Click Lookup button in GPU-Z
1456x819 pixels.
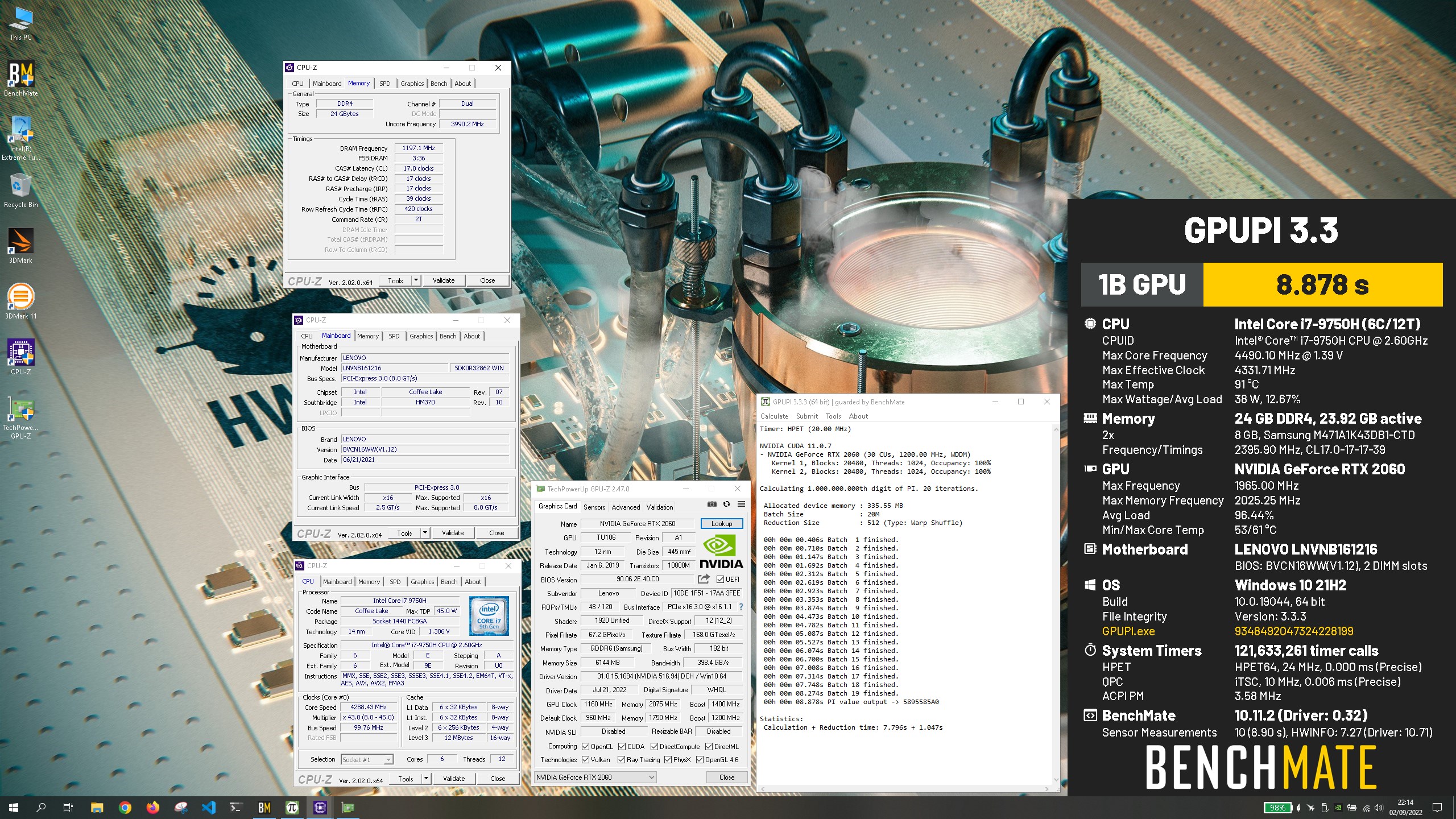pyautogui.click(x=722, y=523)
